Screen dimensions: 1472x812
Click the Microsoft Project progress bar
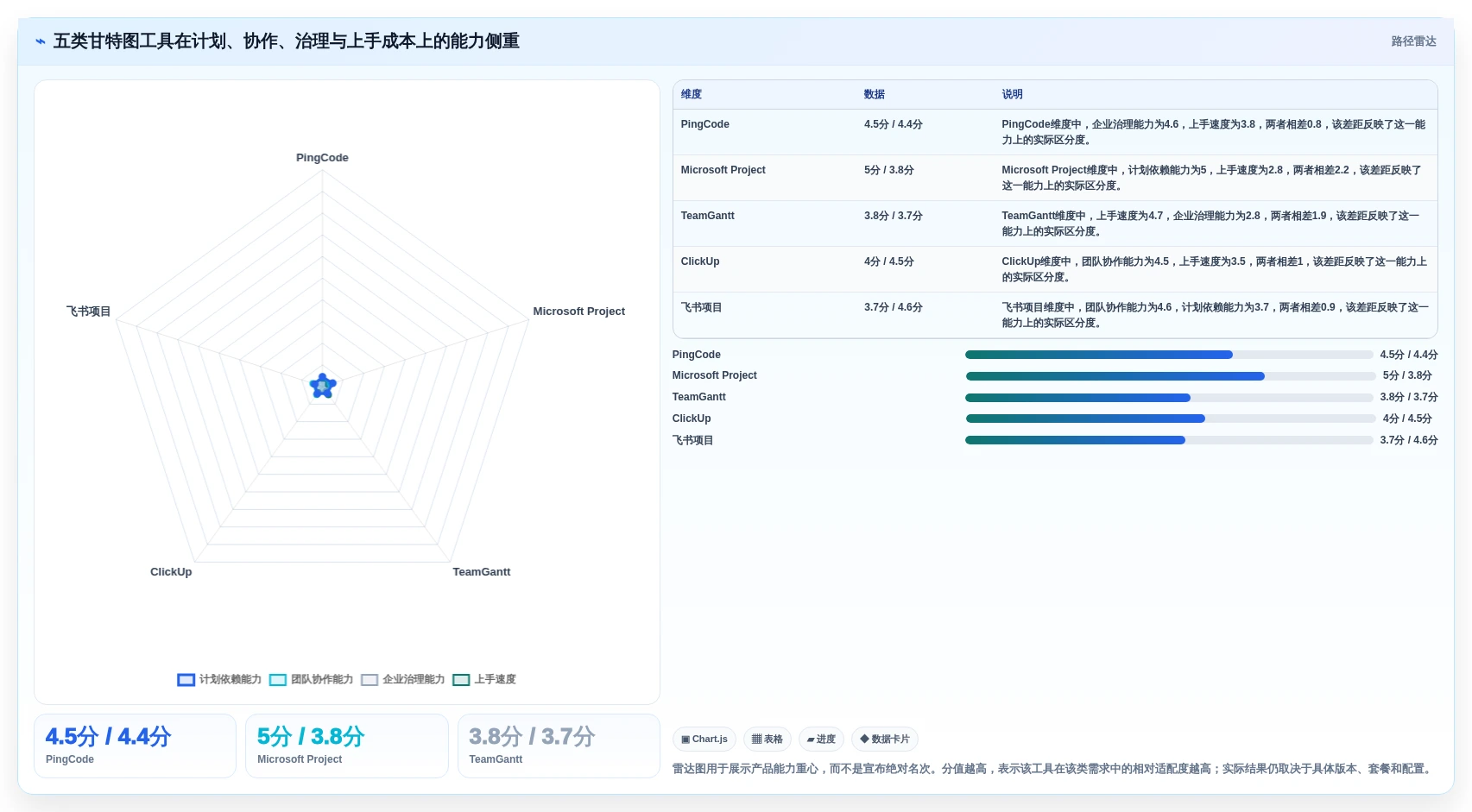1171,376
